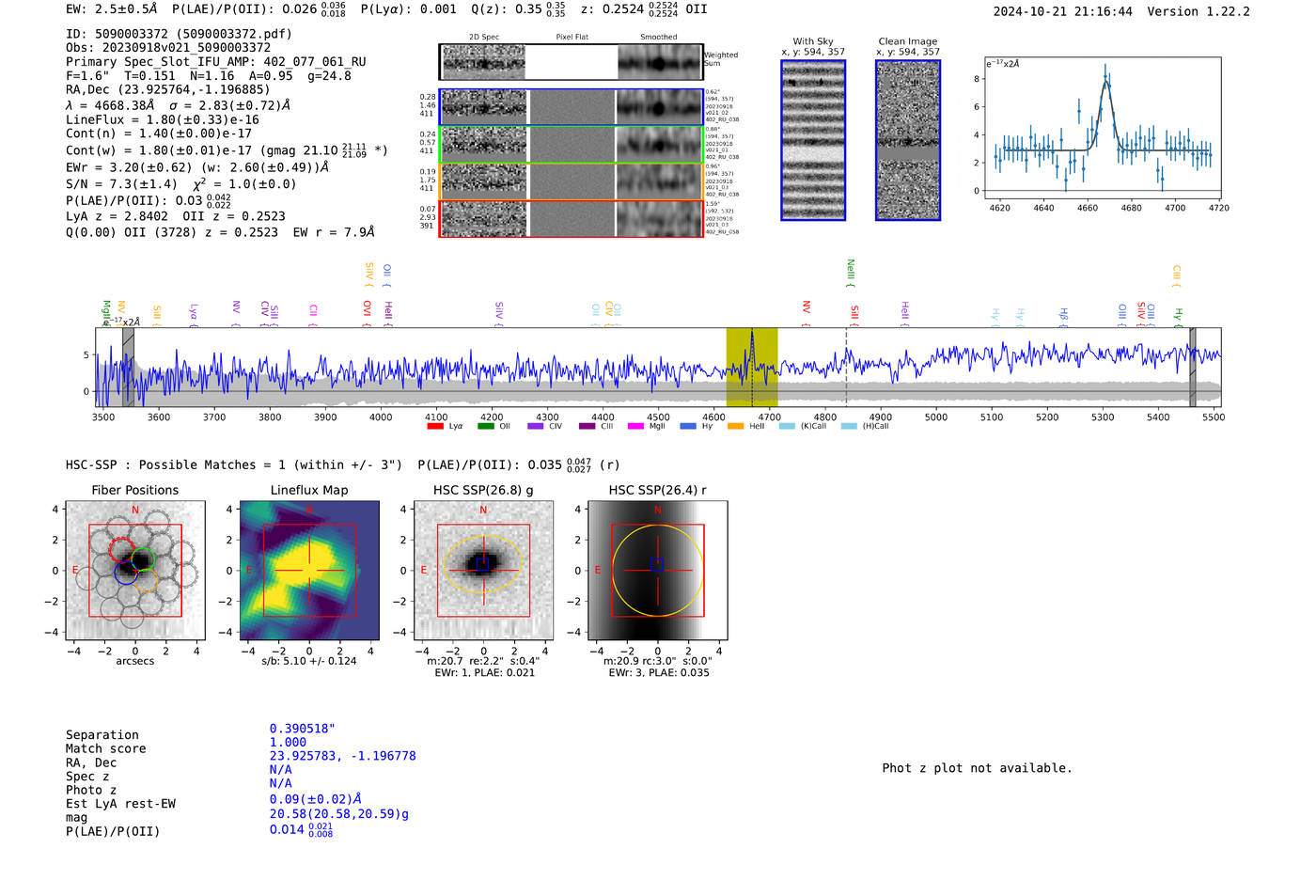Click the Gaussian fit peak in line plot
This screenshot has width=1316, height=896.
pyautogui.click(x=1105, y=82)
